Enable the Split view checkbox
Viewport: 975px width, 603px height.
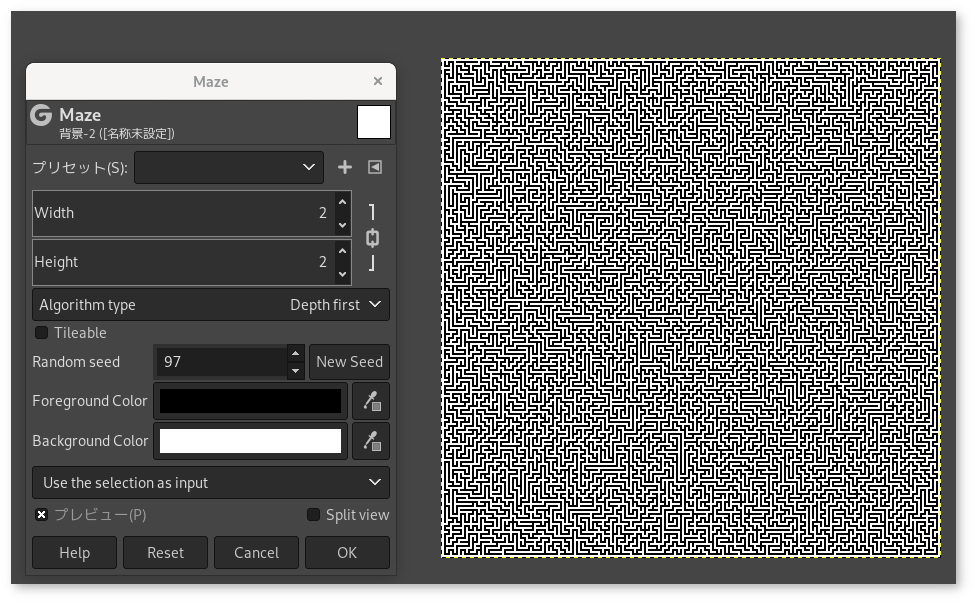tap(313, 515)
